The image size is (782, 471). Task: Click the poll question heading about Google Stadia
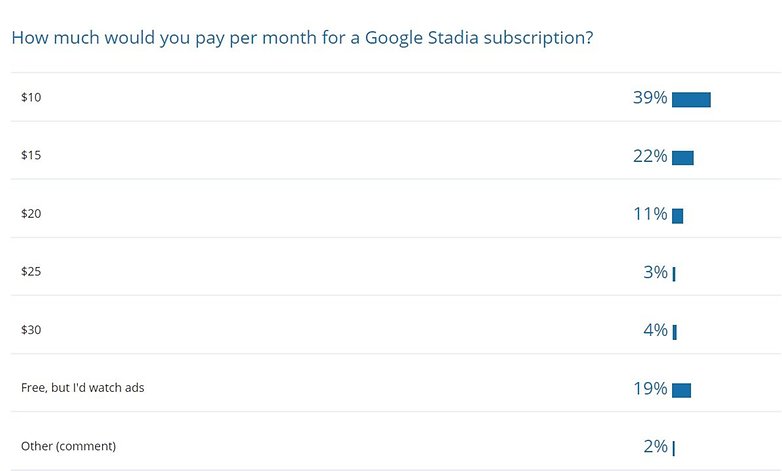302,38
